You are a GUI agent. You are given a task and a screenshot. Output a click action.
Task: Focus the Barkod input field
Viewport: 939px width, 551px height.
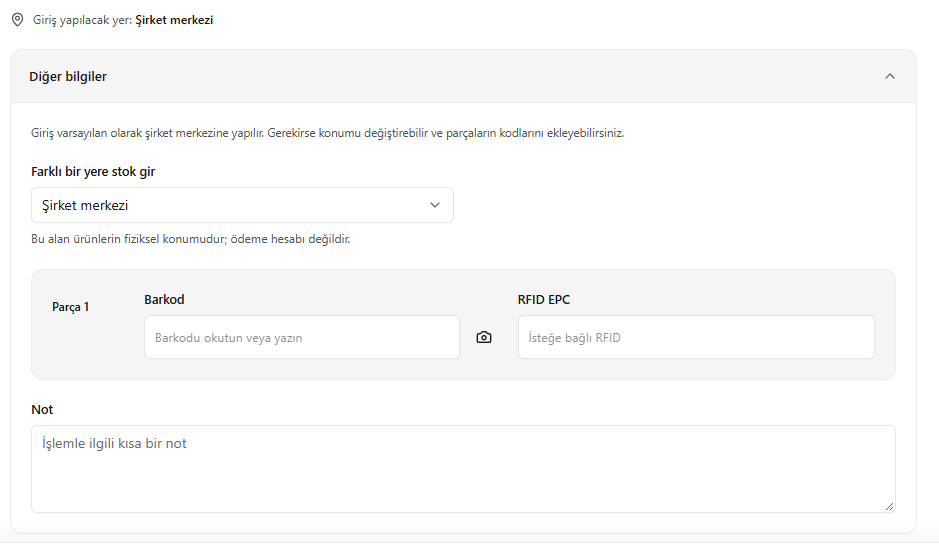click(x=302, y=337)
